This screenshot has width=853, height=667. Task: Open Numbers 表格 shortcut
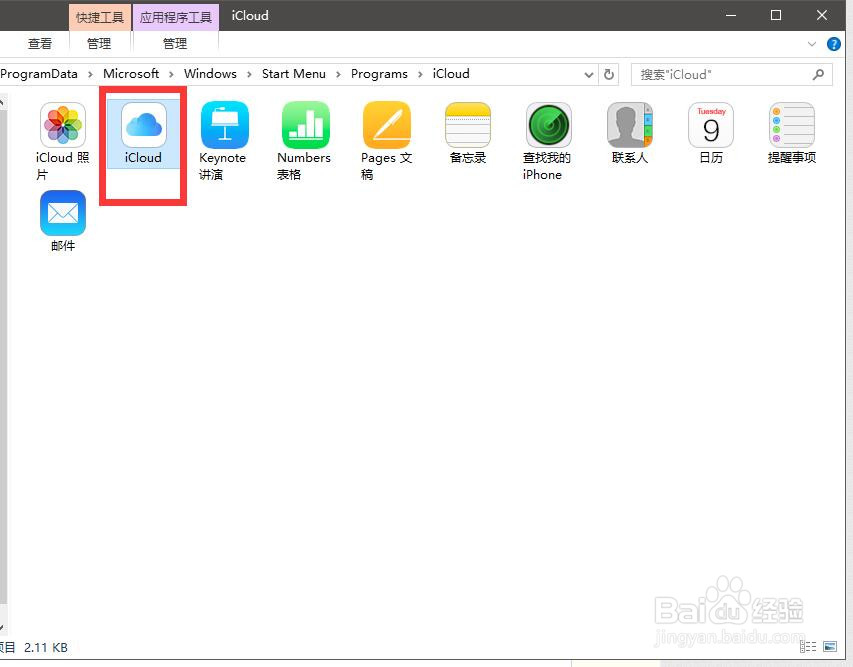pos(305,141)
